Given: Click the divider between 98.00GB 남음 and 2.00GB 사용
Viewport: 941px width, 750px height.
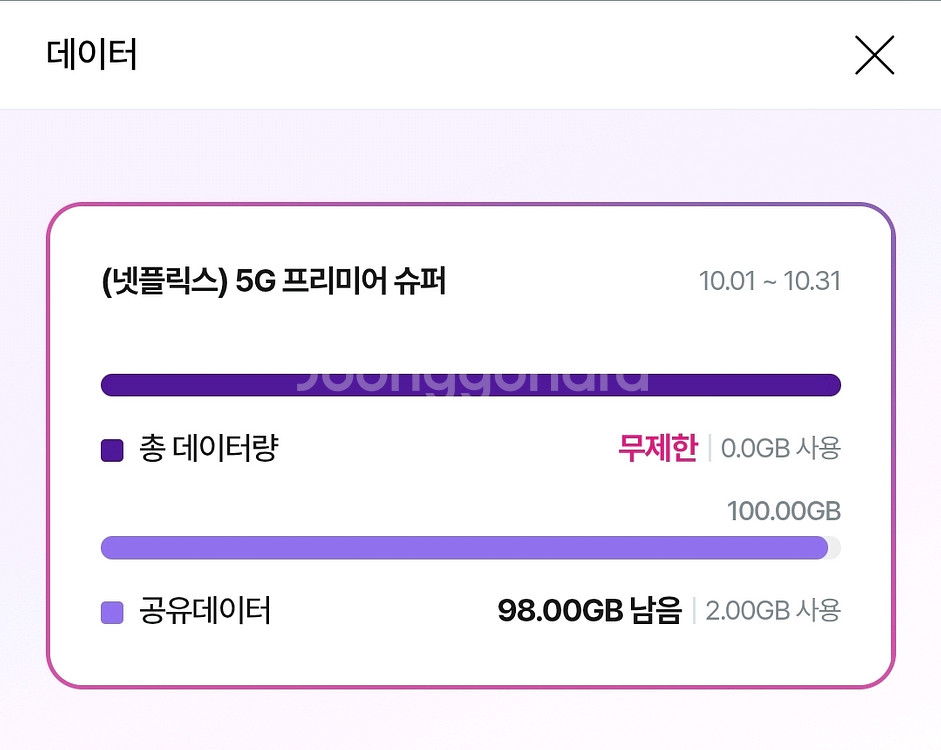Looking at the screenshot, I should (x=694, y=610).
